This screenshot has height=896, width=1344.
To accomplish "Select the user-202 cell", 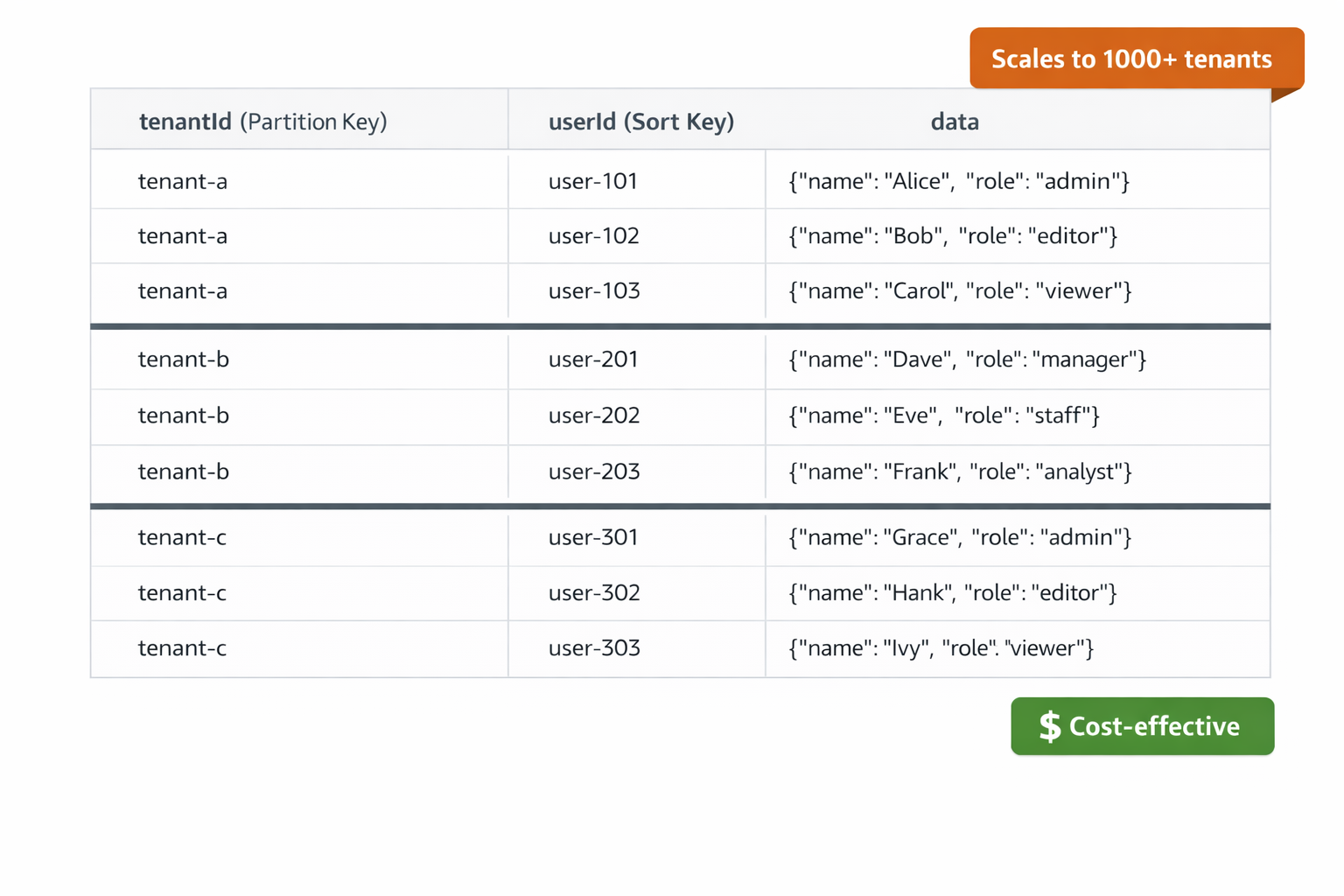I will click(593, 416).
